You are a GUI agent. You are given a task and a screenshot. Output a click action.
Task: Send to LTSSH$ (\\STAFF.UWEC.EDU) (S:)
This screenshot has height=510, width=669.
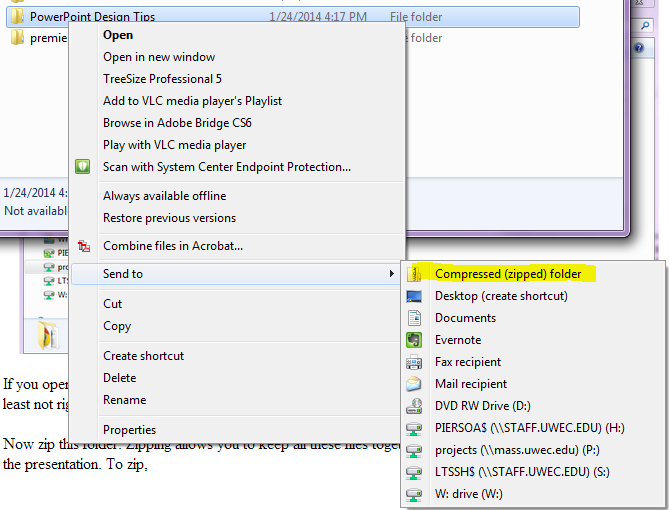coord(522,472)
